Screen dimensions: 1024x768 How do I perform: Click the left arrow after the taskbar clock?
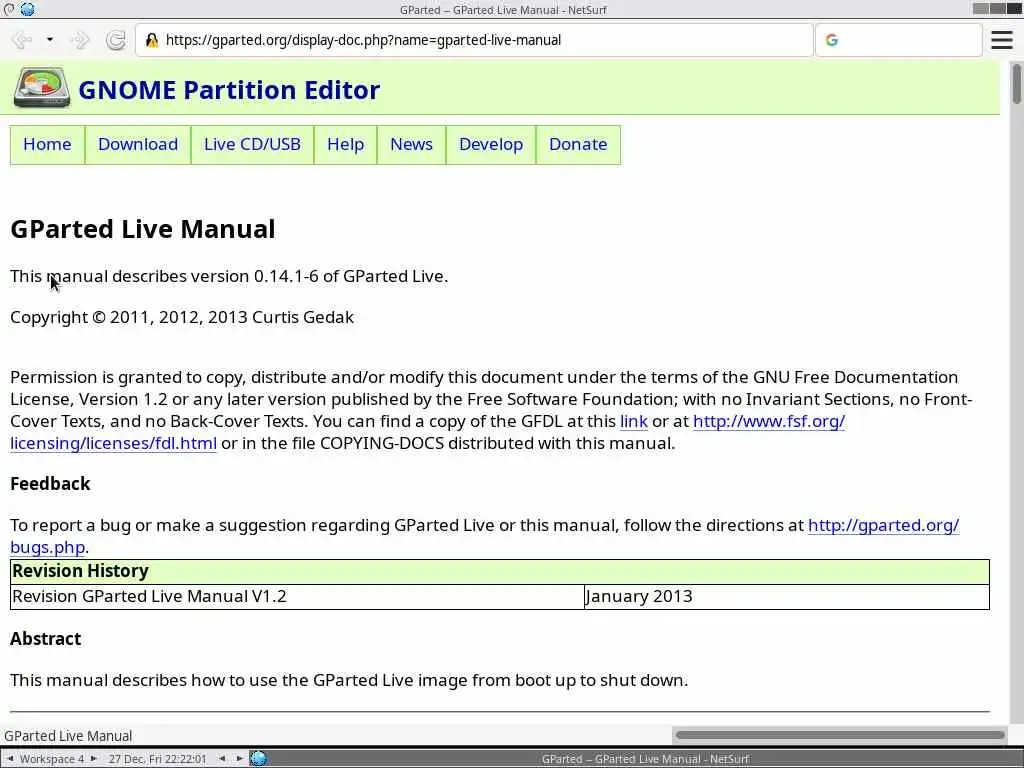pyautogui.click(x=221, y=758)
